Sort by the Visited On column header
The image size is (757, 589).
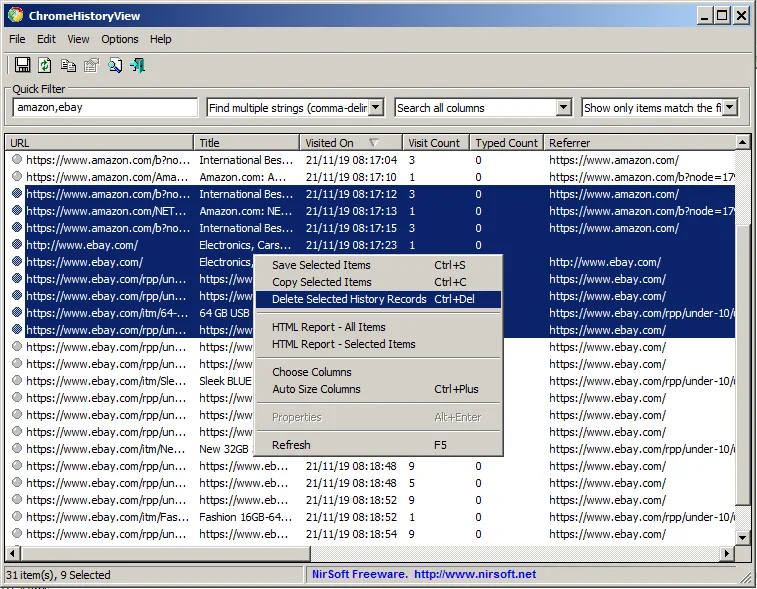click(351, 143)
